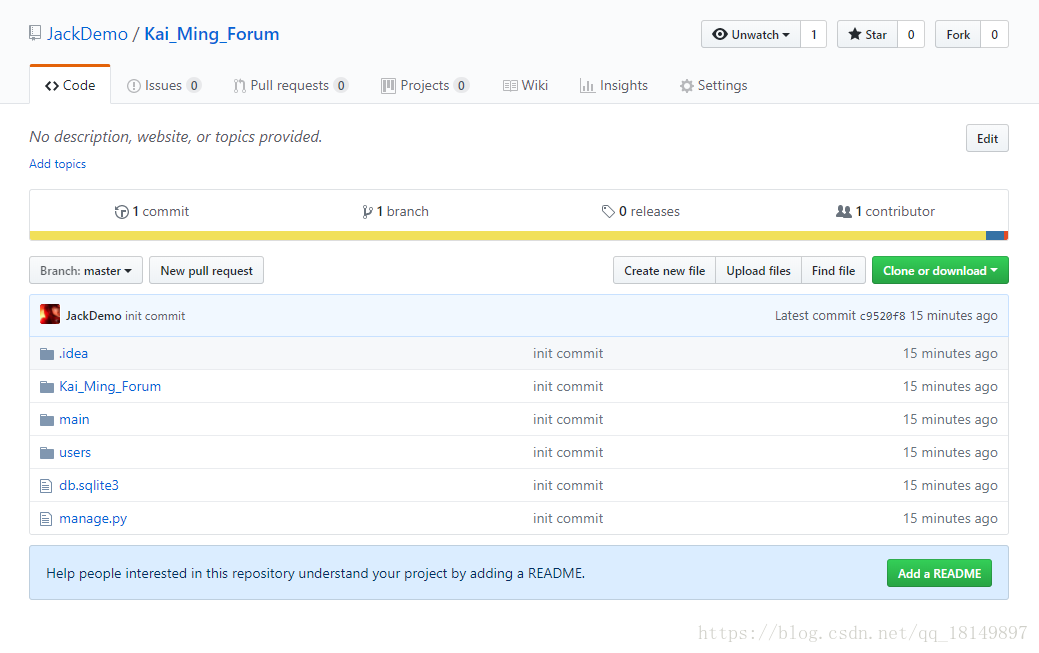1039x653 pixels.
Task: Switch to the Issues tab
Action: click(164, 86)
